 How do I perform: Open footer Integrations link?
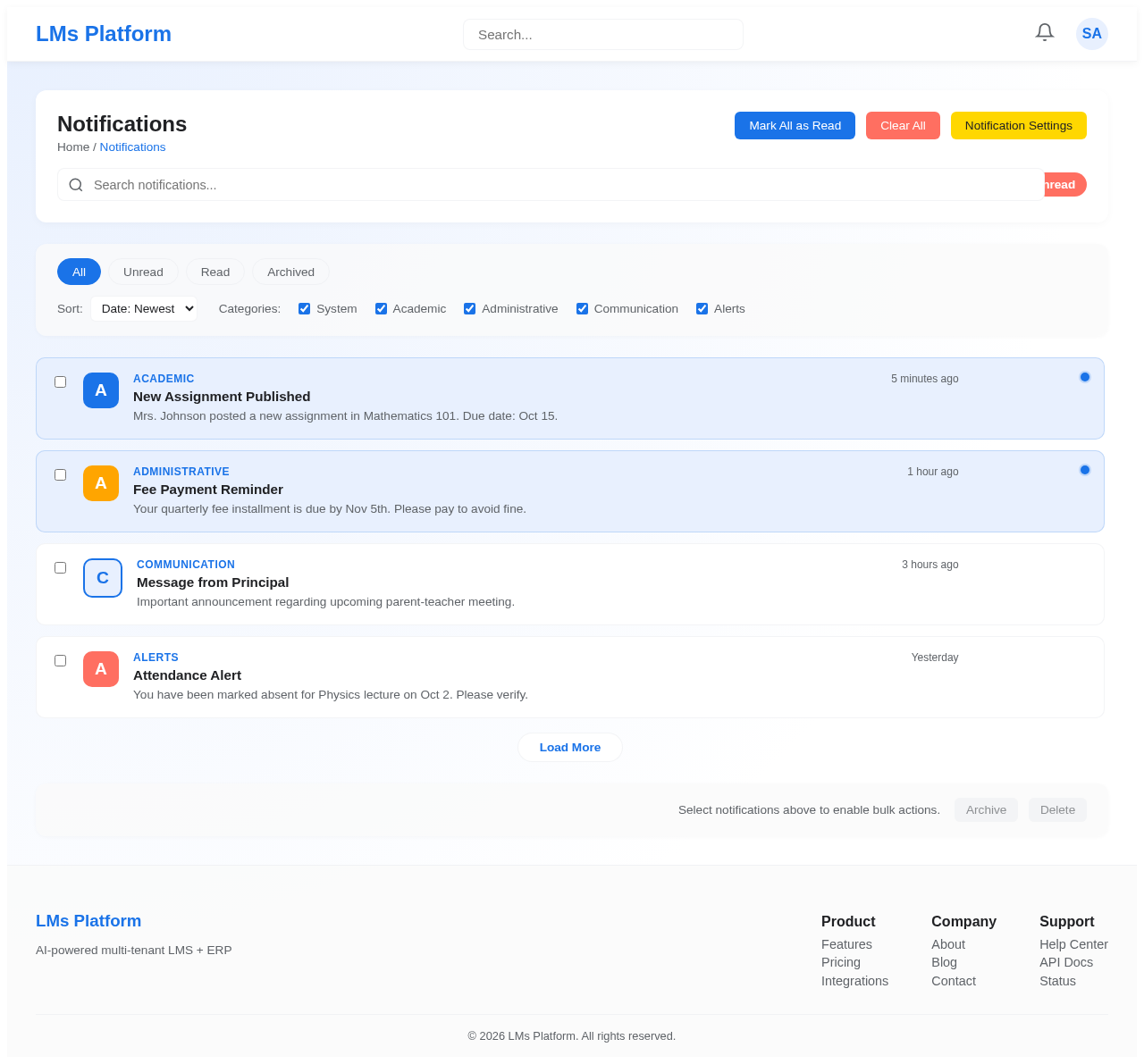(x=854, y=981)
